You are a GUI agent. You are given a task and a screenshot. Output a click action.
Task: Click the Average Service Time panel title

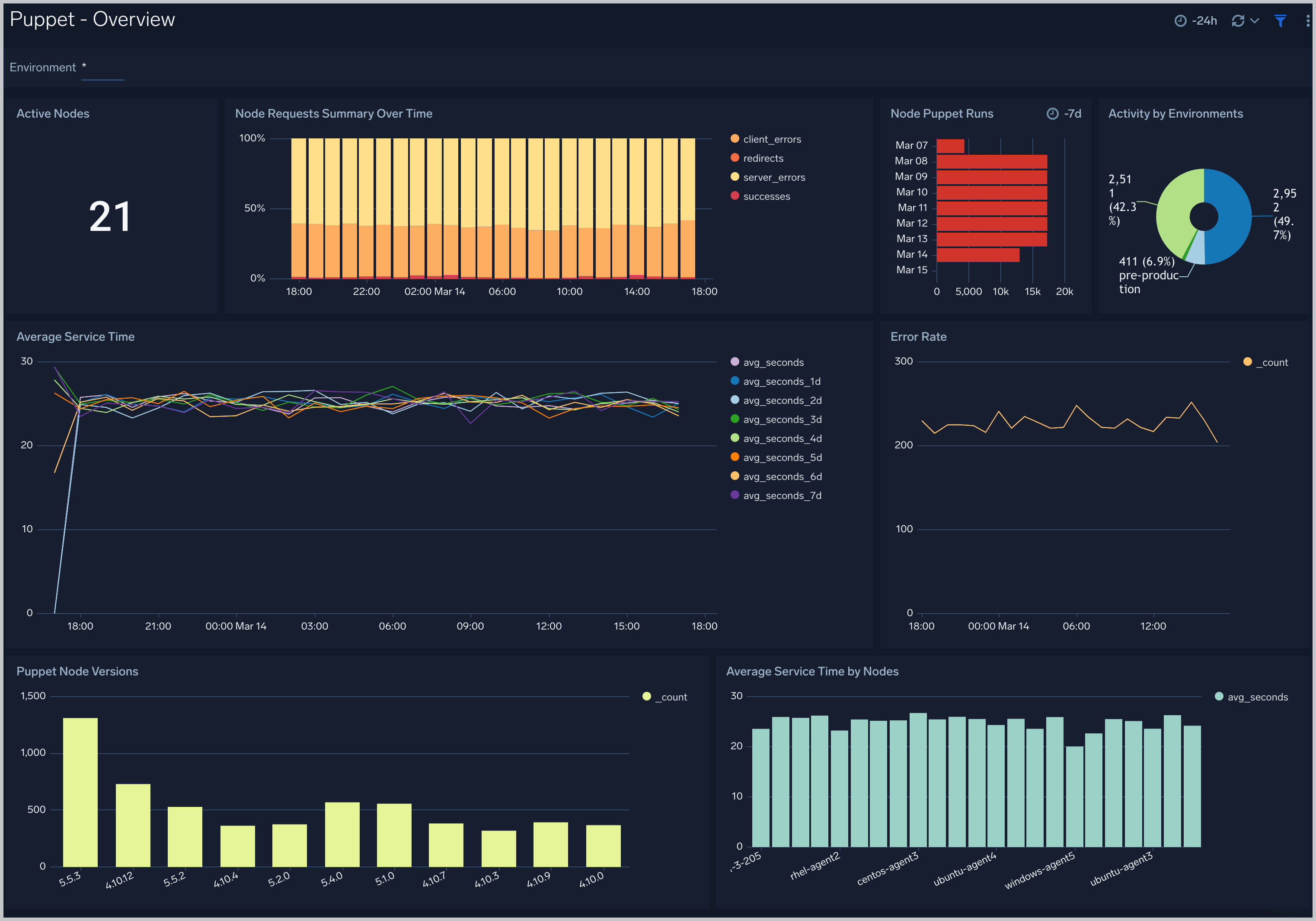click(x=76, y=337)
